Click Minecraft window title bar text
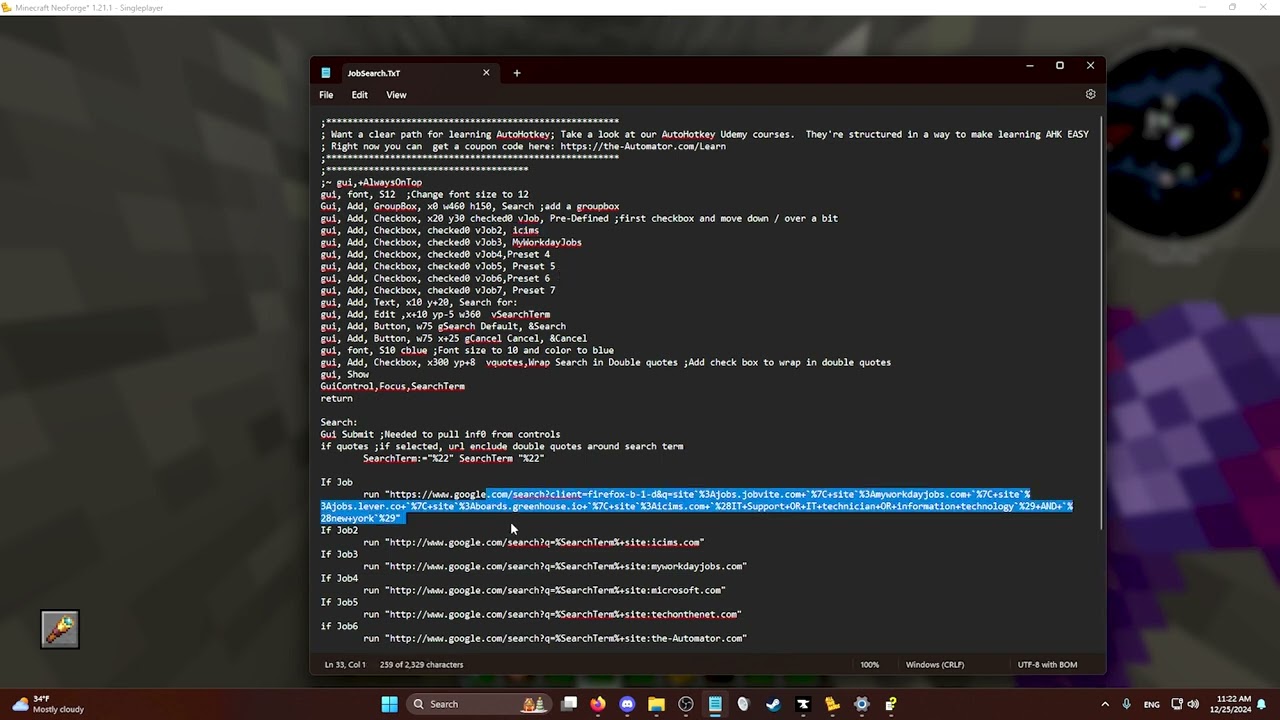This screenshot has width=1280, height=720. click(x=91, y=7)
